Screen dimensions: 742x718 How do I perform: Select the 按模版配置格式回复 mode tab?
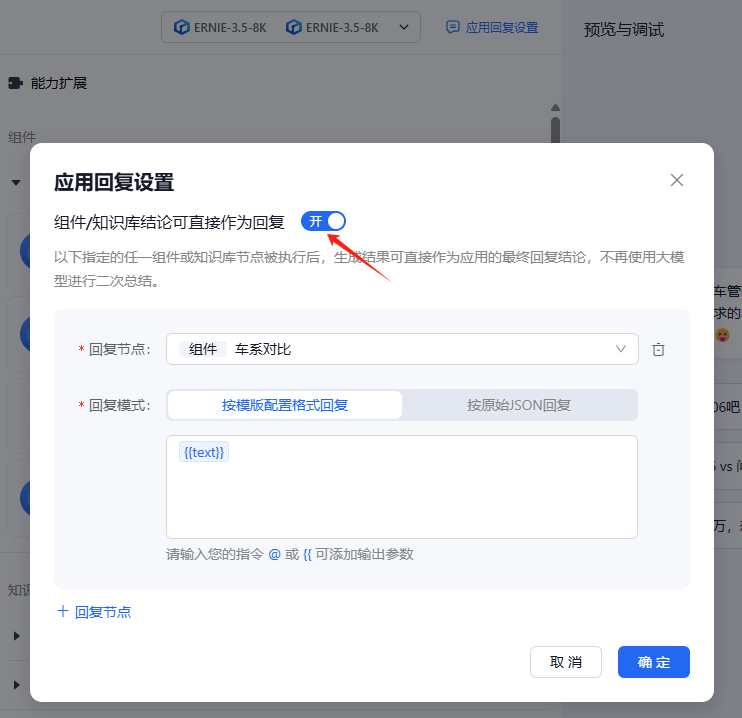(x=285, y=405)
